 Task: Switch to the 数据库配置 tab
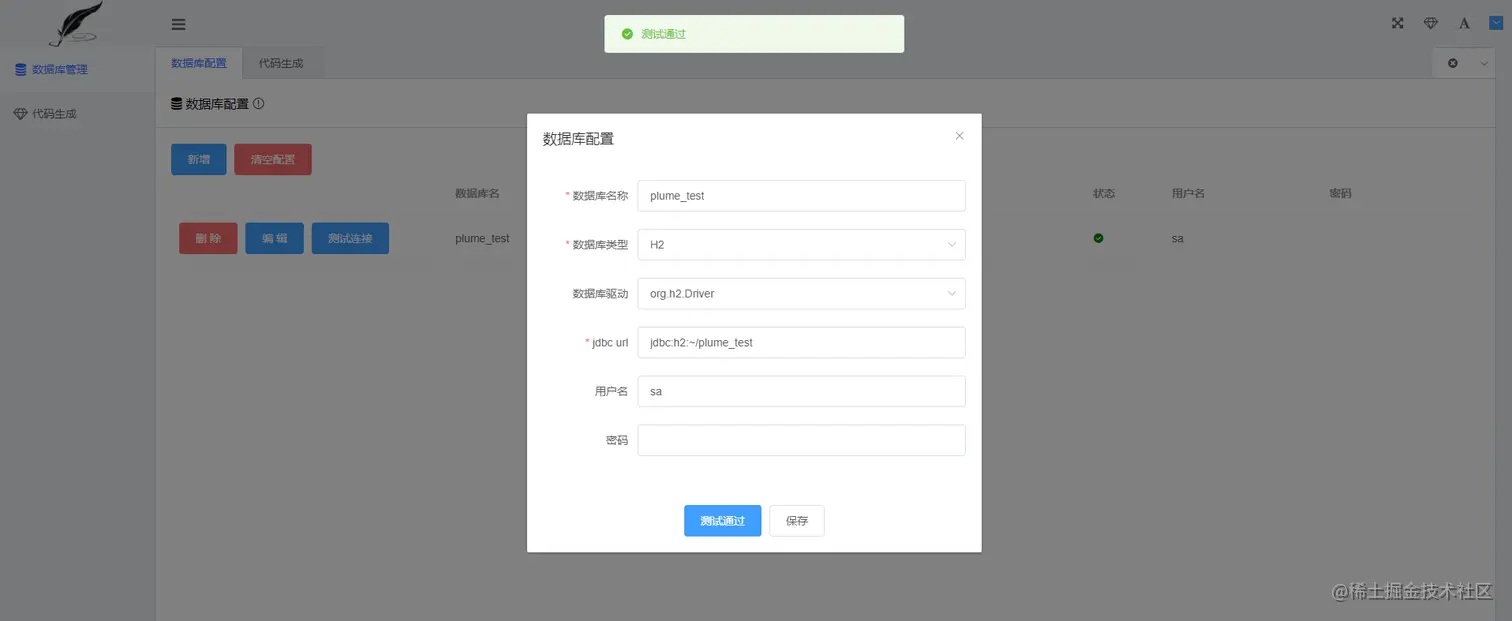199,63
